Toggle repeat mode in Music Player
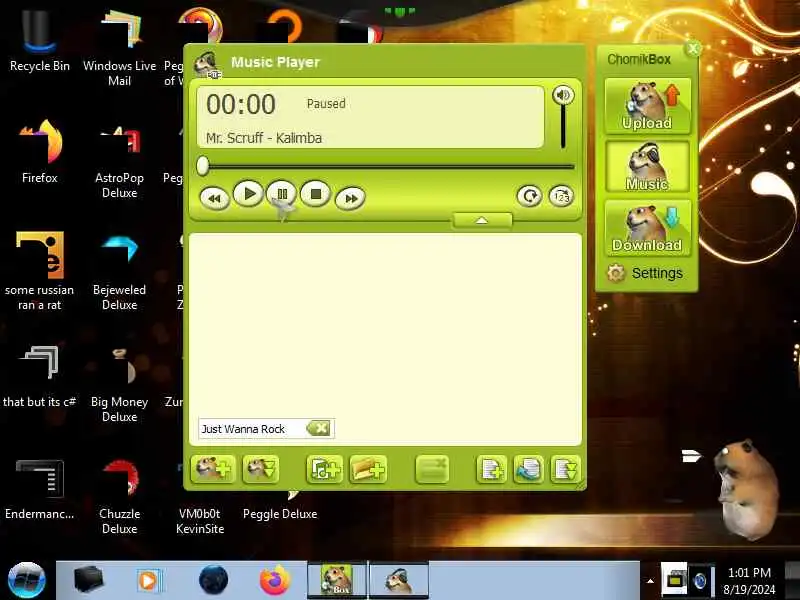 529,196
